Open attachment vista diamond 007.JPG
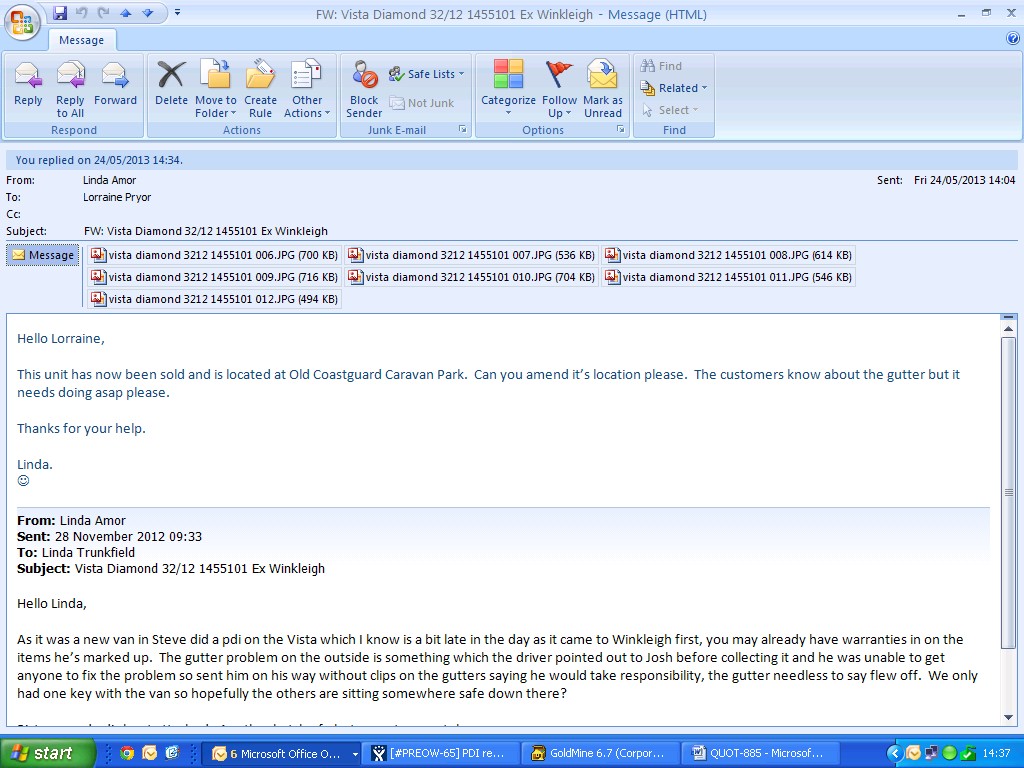1024x768 pixels. coord(472,255)
